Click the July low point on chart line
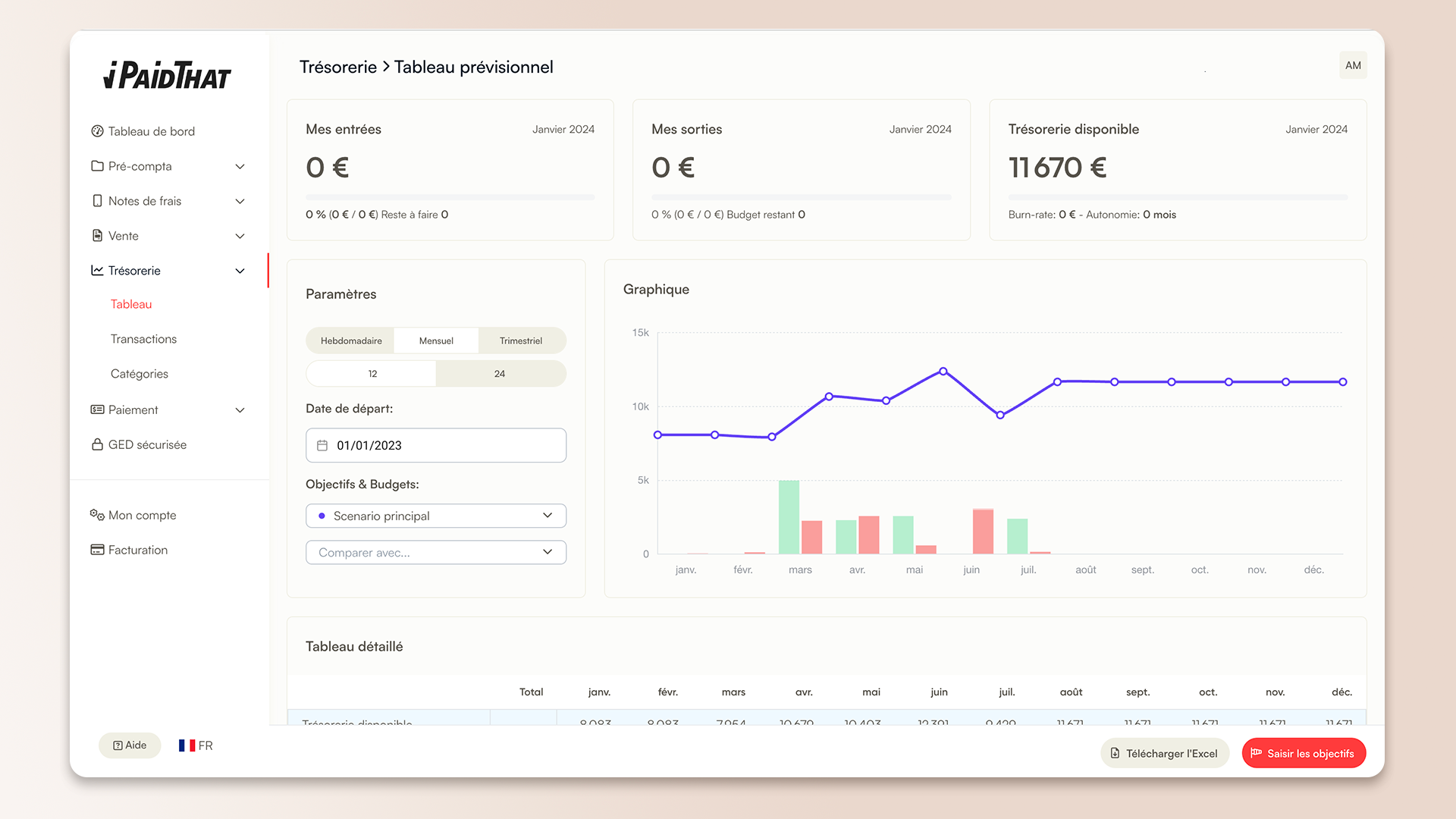This screenshot has height=819, width=1456. coord(1000,415)
